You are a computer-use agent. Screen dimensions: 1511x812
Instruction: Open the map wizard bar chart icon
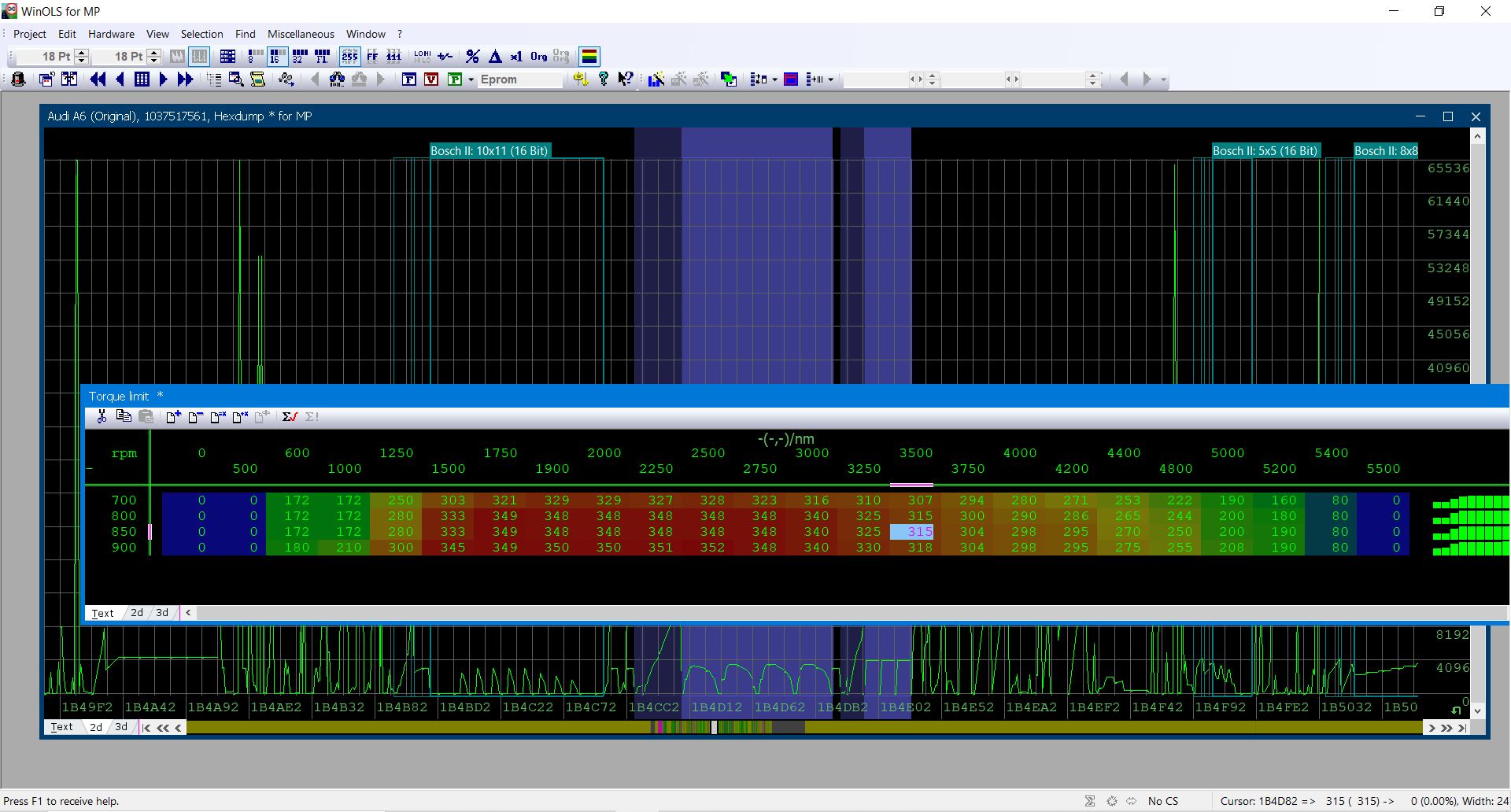click(656, 79)
